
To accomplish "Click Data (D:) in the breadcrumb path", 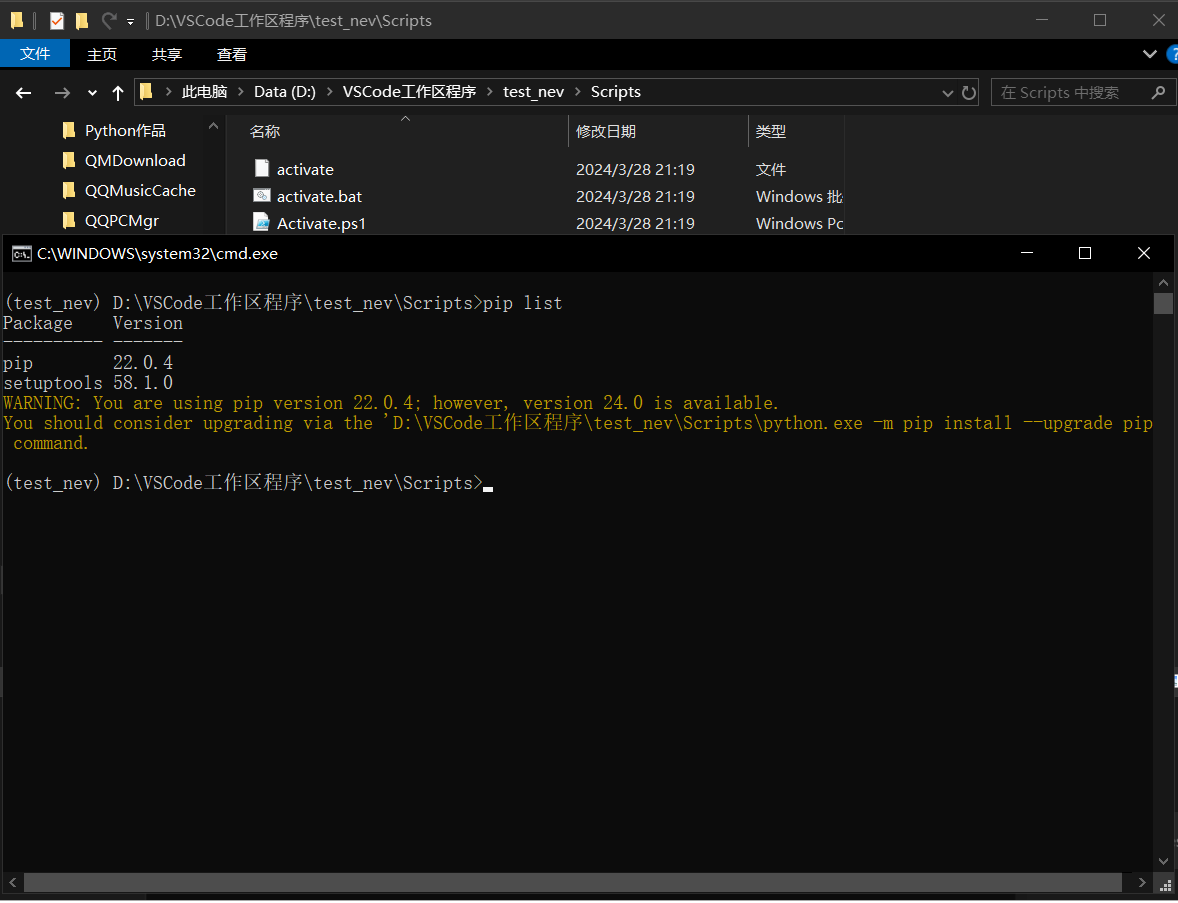I will pyautogui.click(x=285, y=92).
